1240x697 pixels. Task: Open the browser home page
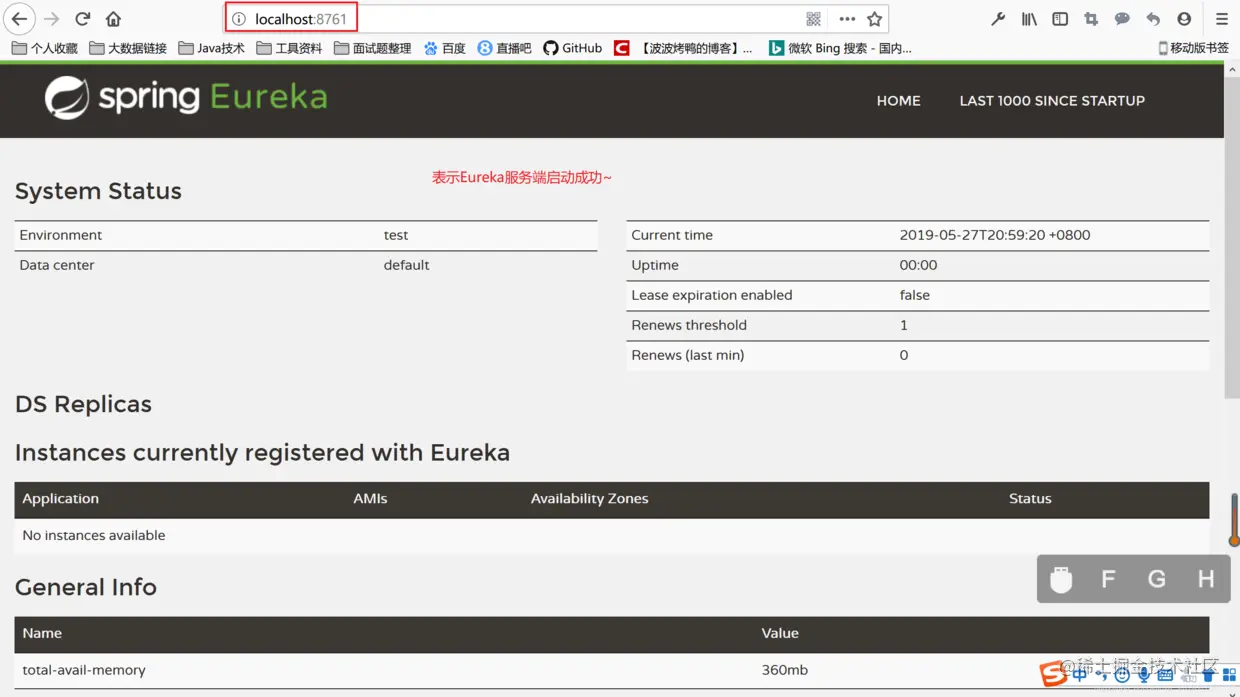click(x=113, y=19)
